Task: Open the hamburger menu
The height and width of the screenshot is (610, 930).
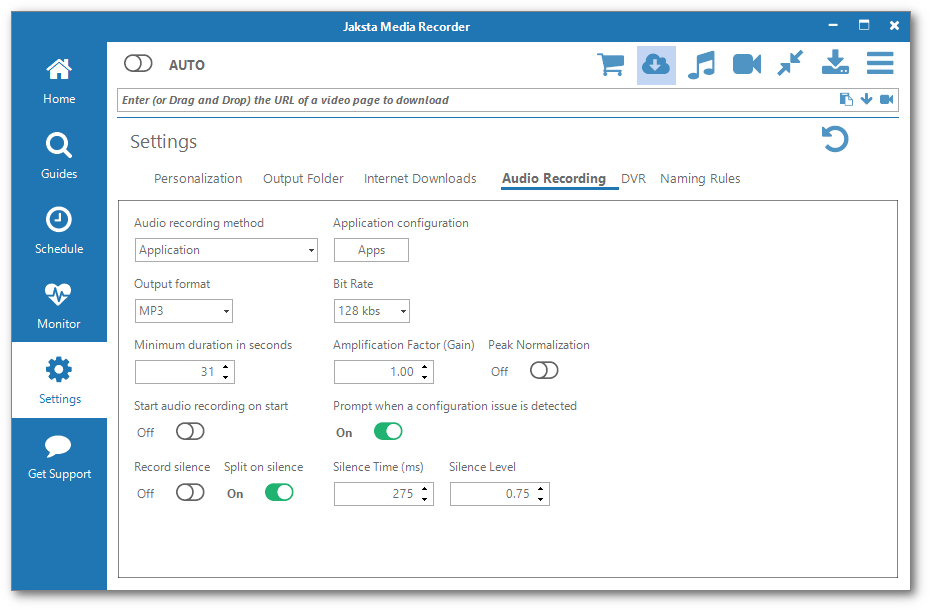Action: pyautogui.click(x=880, y=63)
